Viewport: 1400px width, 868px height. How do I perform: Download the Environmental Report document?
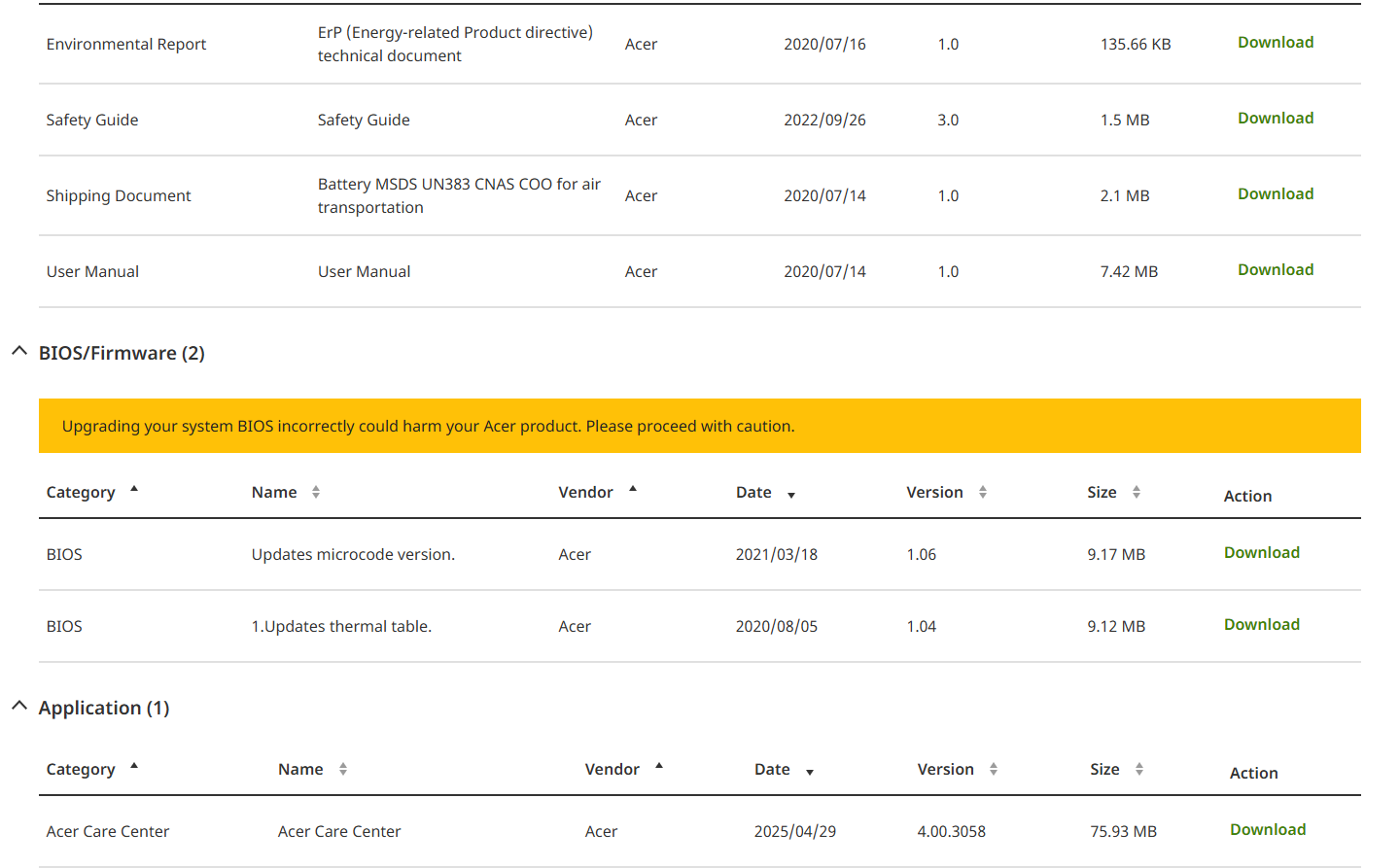pyautogui.click(x=1275, y=43)
